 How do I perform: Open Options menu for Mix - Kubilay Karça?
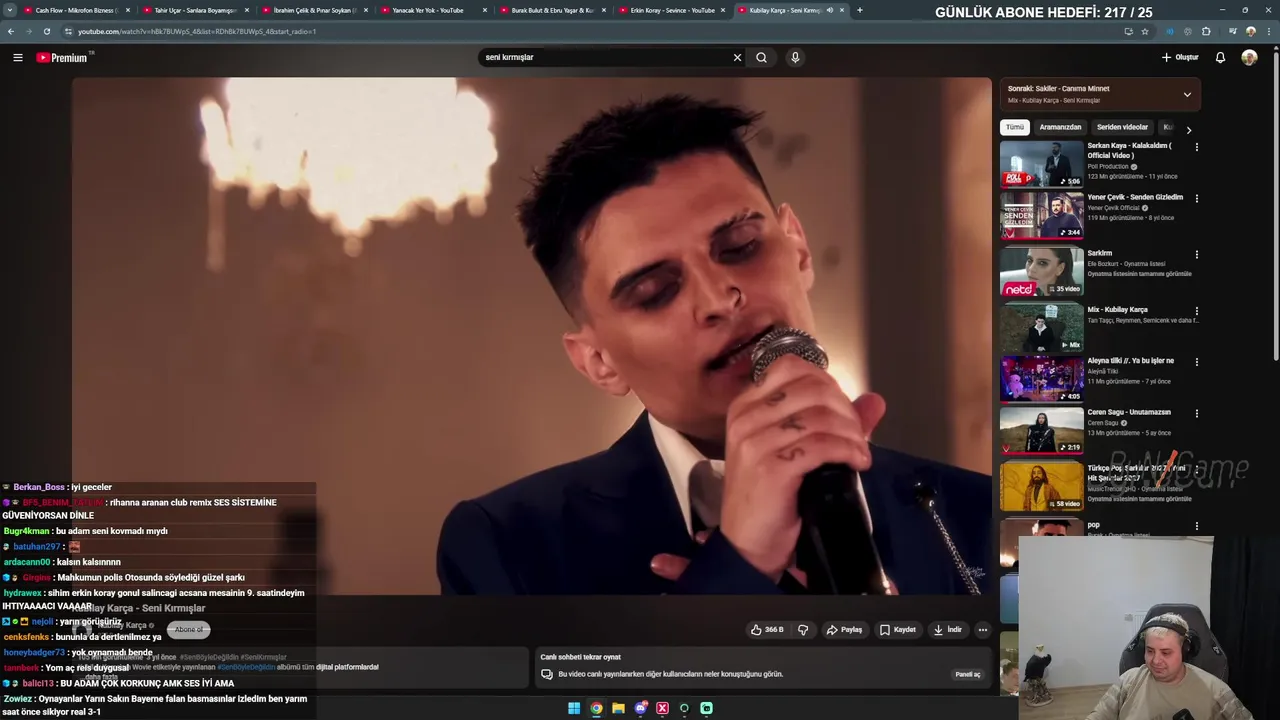click(x=1196, y=311)
